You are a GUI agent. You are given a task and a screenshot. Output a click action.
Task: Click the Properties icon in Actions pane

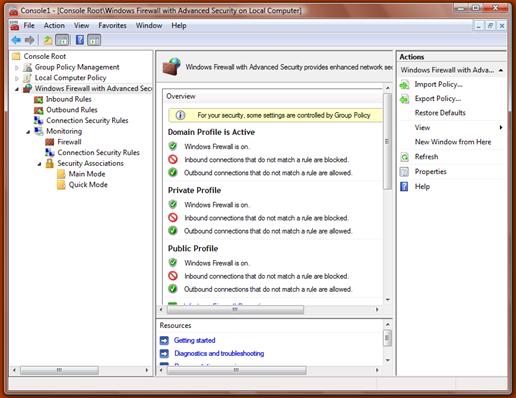404,172
